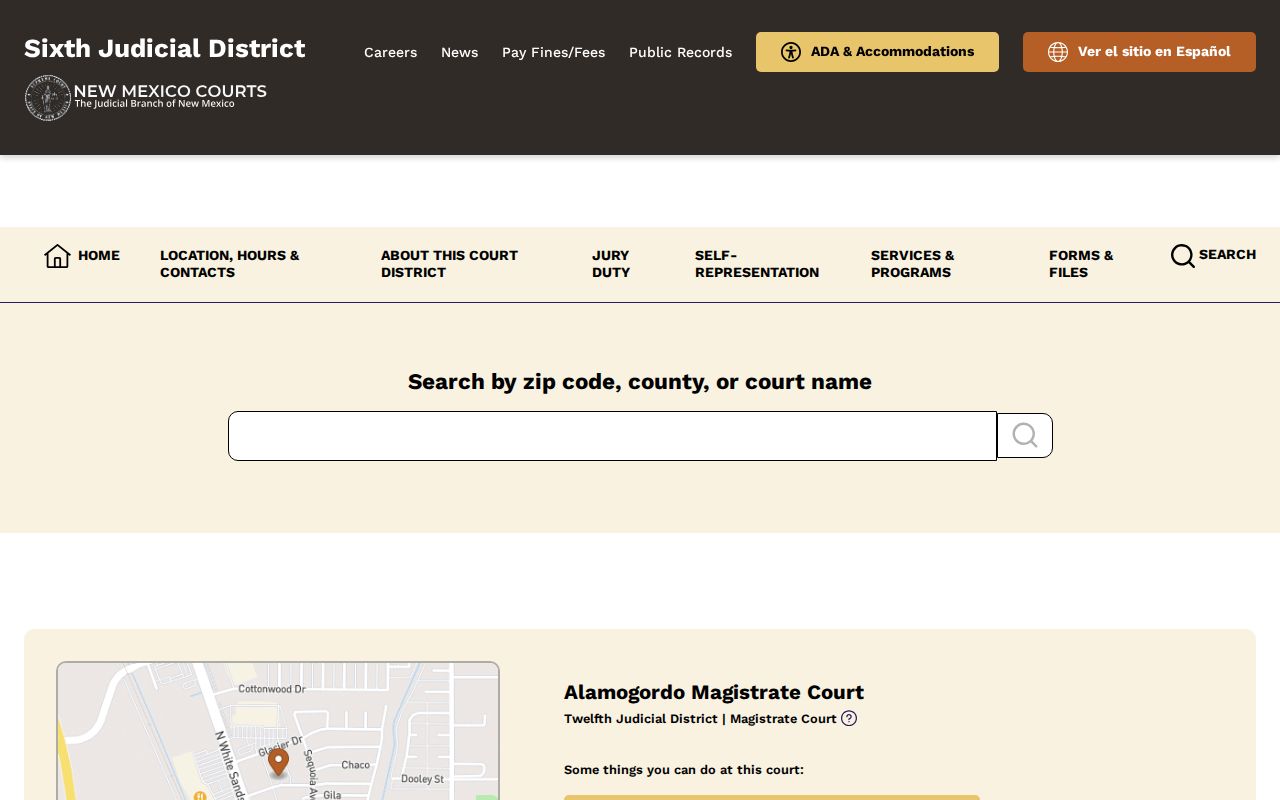Screen dimensions: 1280x800
Task: Click Sixth Judicial District site title
Action: [x=165, y=48]
